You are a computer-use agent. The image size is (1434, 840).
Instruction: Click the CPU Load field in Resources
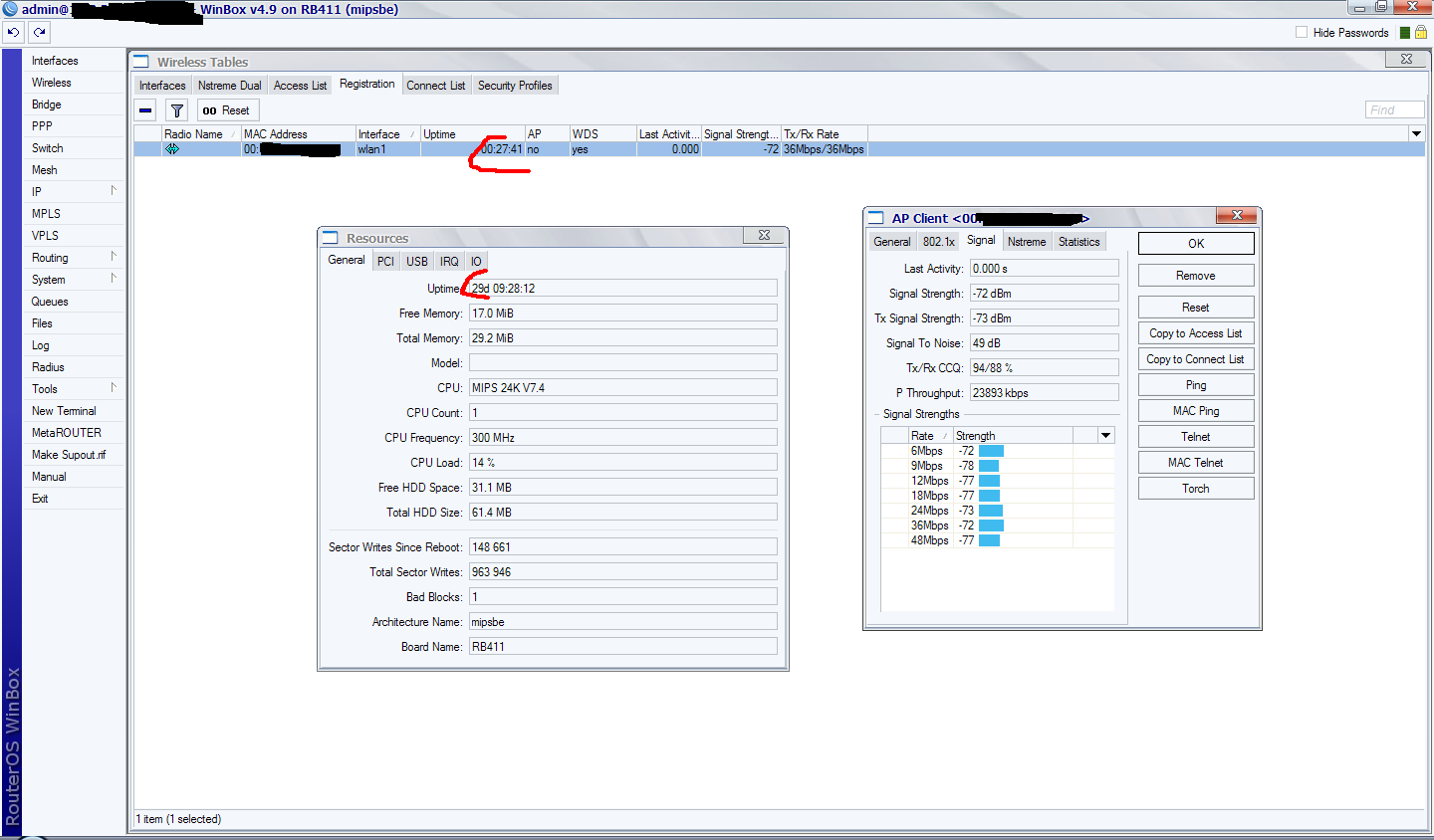(622, 463)
